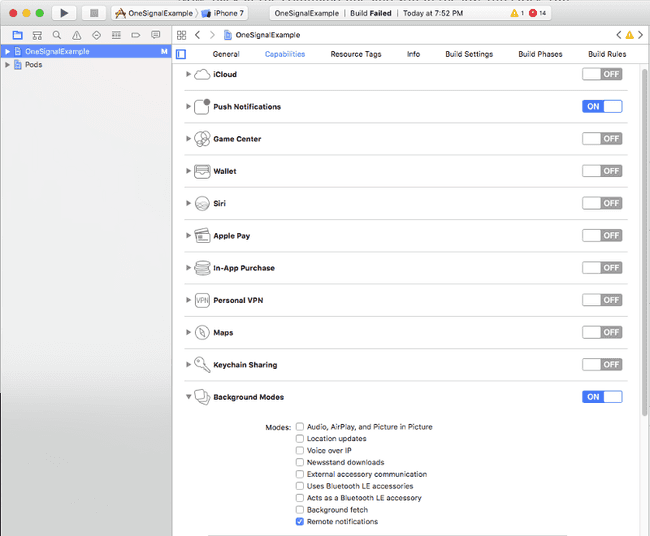Click the Personal VPN icon

click(x=202, y=300)
